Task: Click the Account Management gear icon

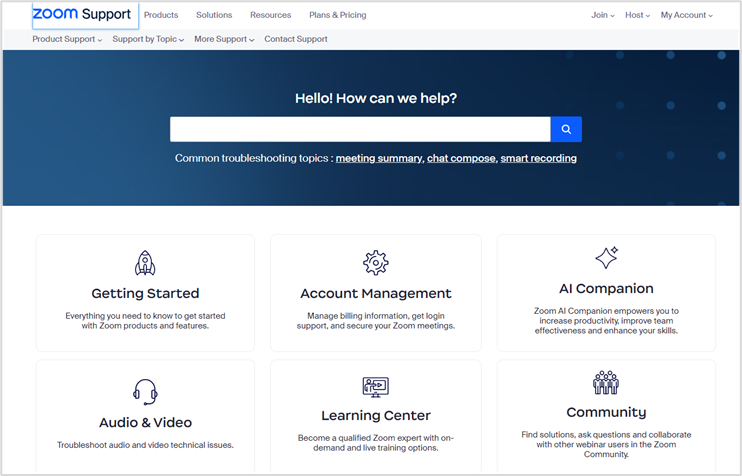Action: [x=376, y=263]
